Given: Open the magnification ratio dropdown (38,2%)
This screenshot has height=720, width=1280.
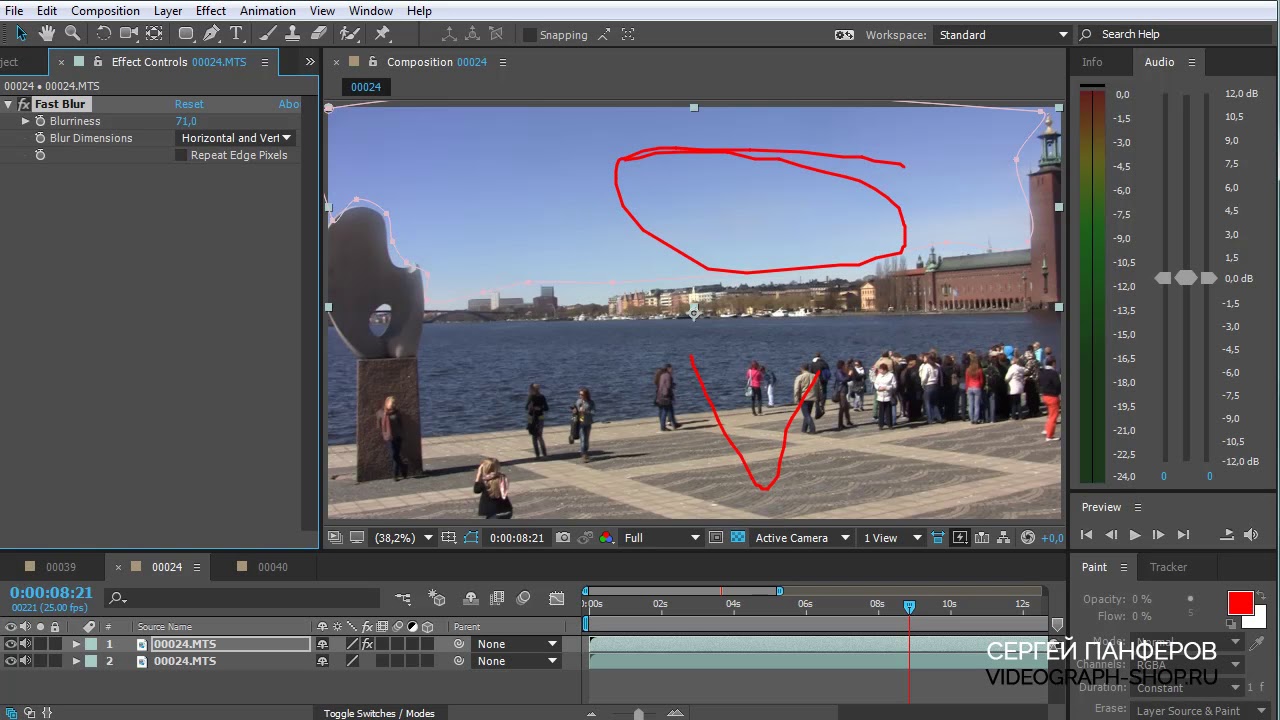Looking at the screenshot, I should pos(403,538).
